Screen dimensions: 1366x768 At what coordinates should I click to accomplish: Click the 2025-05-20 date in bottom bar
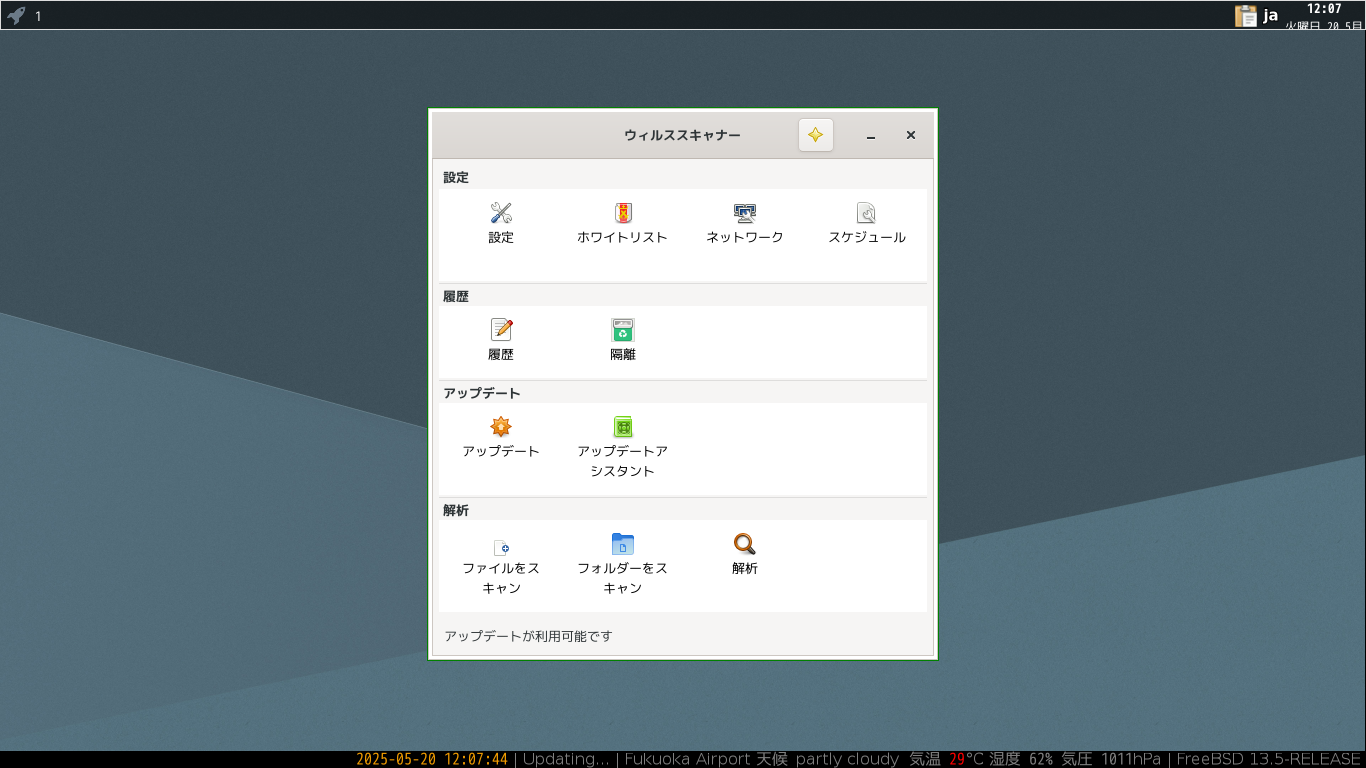pos(396,759)
